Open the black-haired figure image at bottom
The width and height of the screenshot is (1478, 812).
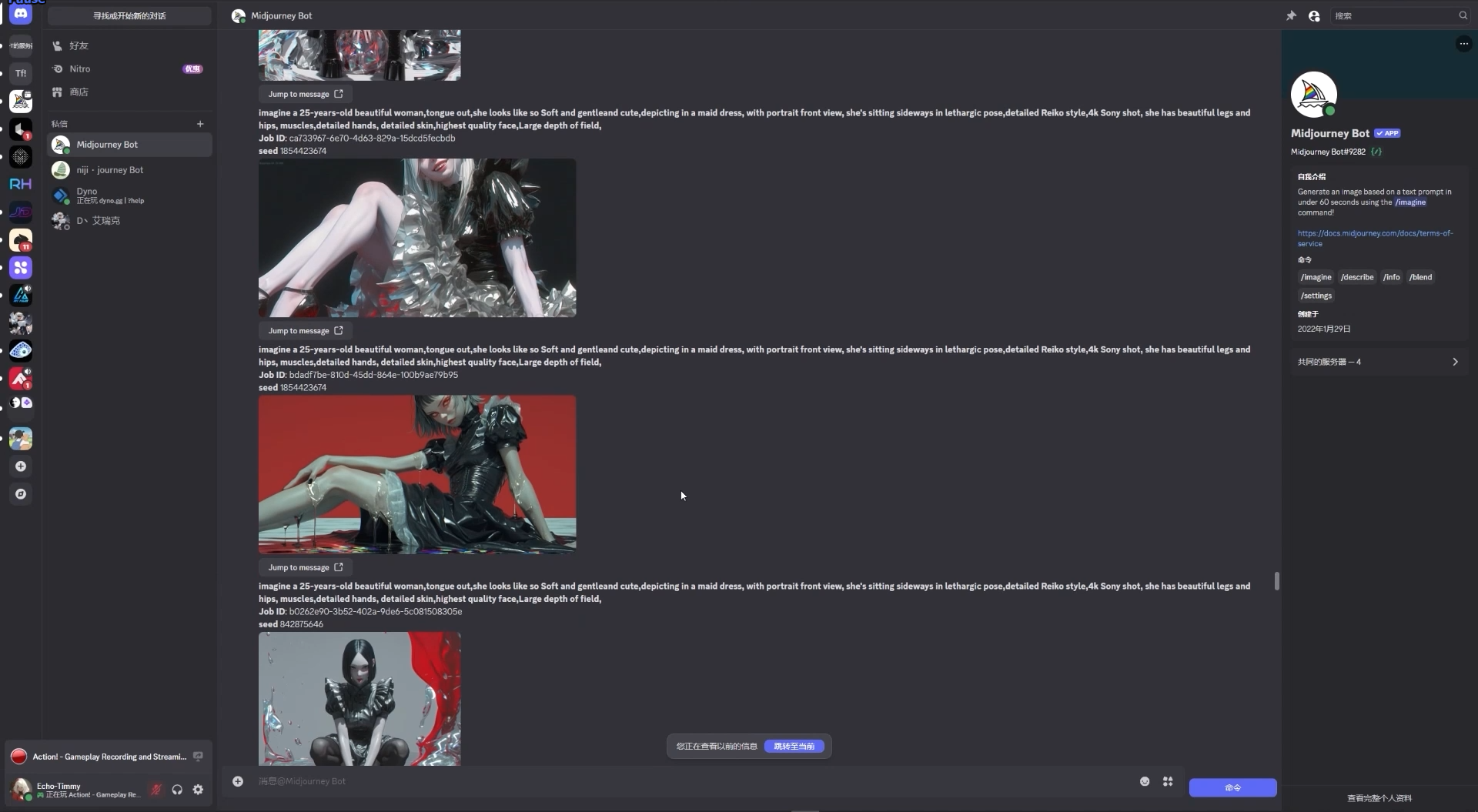click(359, 699)
